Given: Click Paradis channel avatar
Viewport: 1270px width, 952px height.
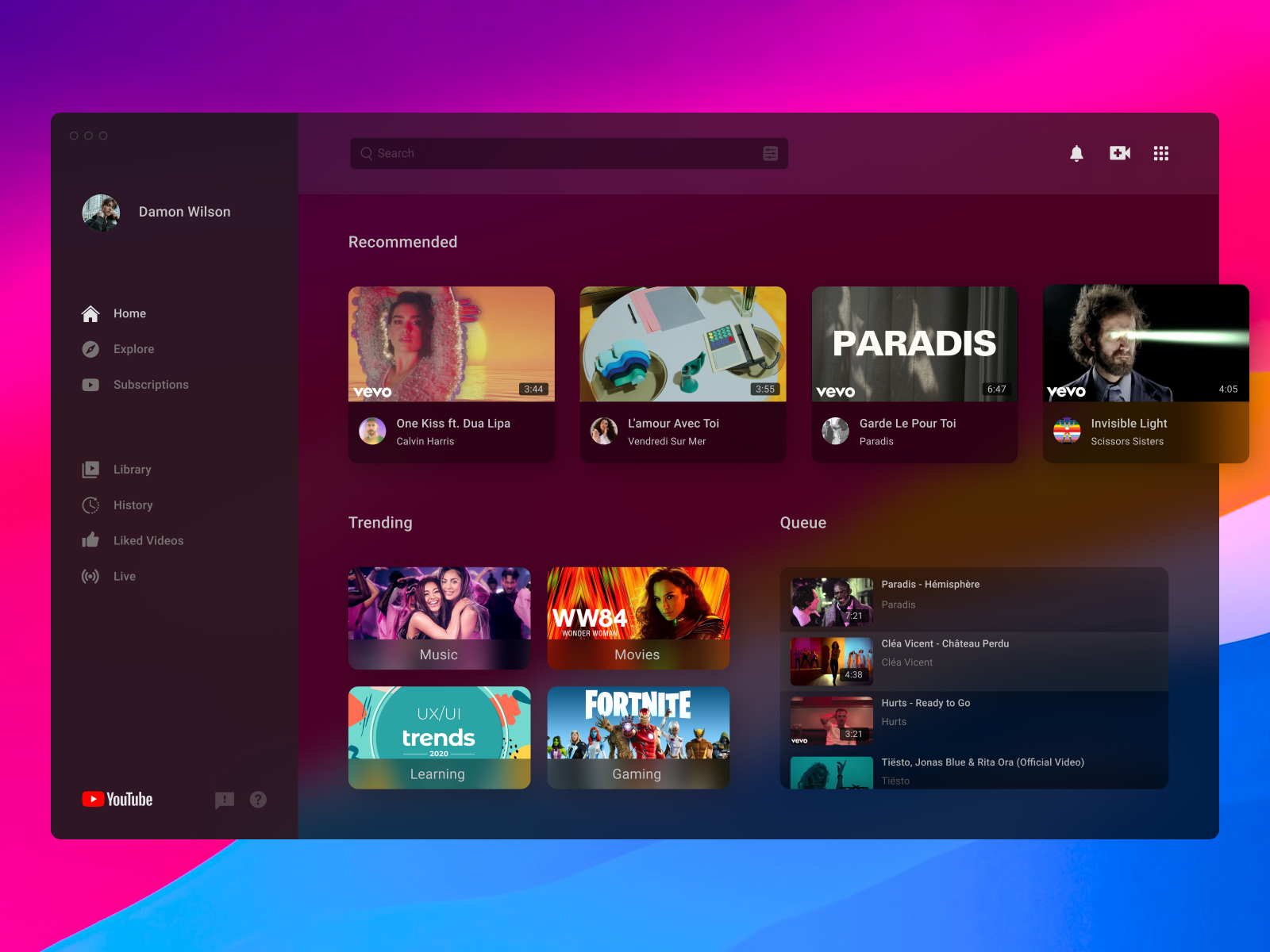Looking at the screenshot, I should pyautogui.click(x=835, y=431).
